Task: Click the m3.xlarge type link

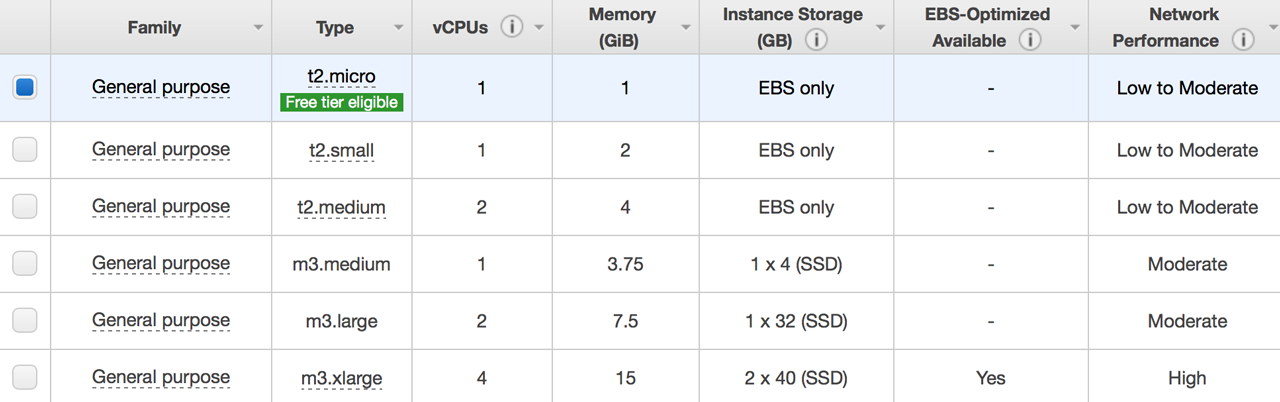Action: 341,378
